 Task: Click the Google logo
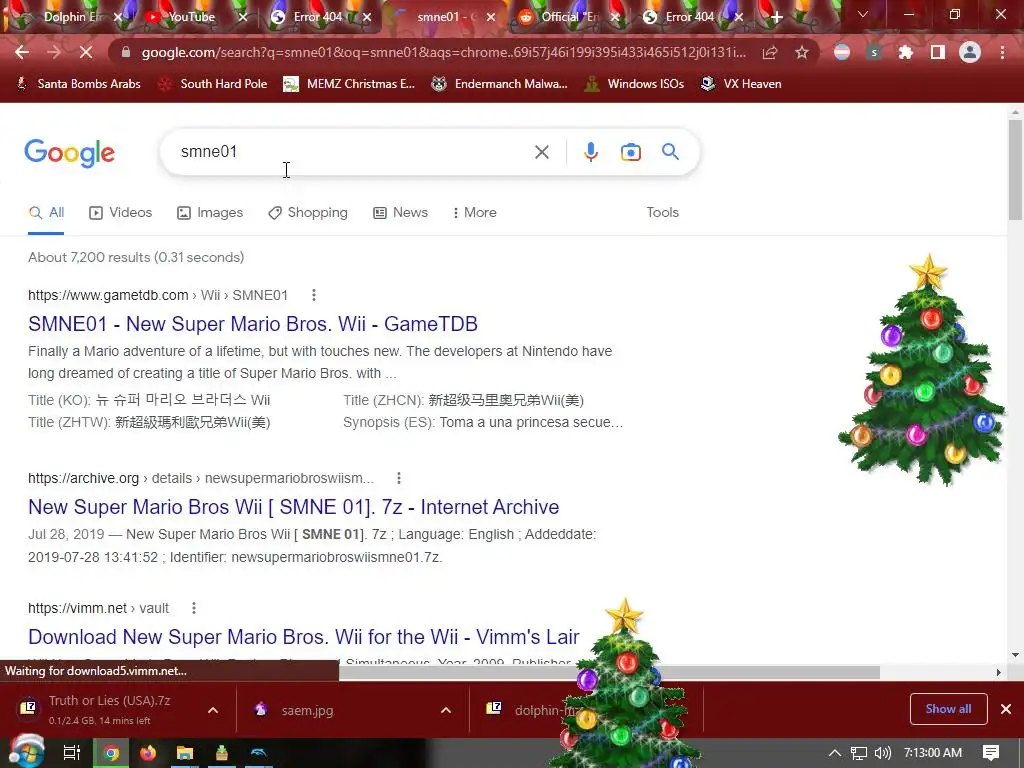coord(70,153)
